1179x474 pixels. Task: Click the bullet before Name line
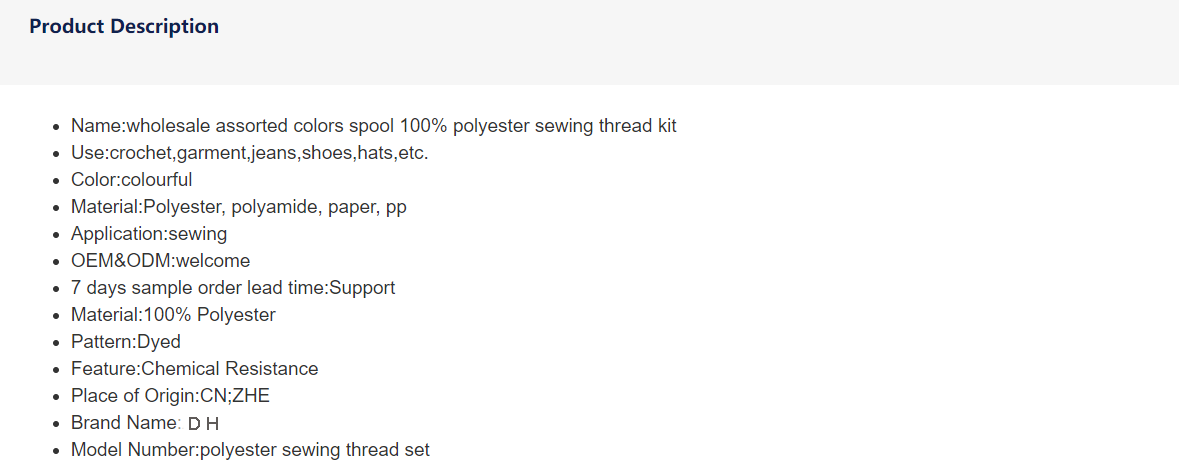coord(56,126)
